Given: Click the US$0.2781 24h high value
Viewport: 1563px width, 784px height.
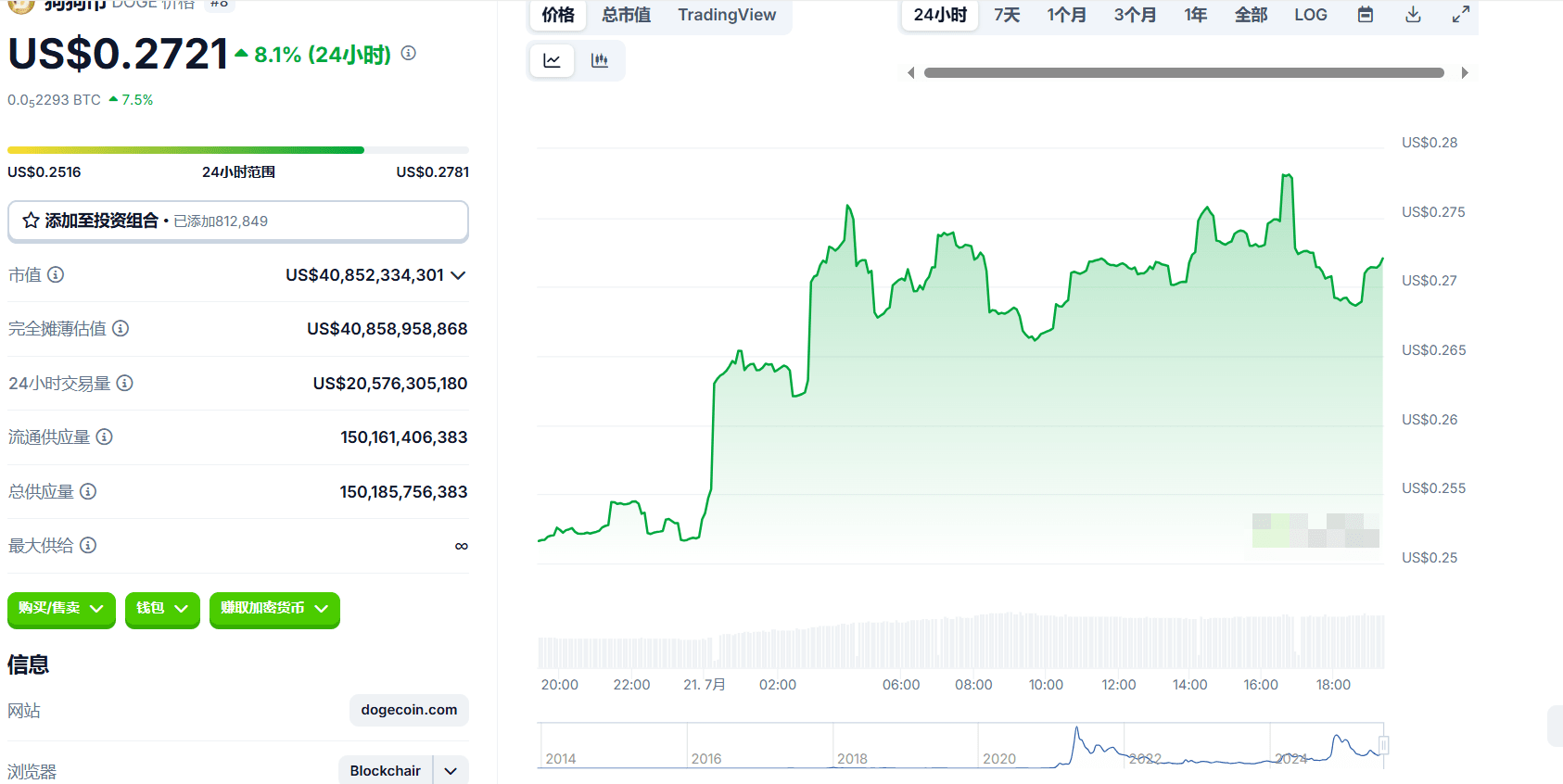Looking at the screenshot, I should tap(433, 172).
